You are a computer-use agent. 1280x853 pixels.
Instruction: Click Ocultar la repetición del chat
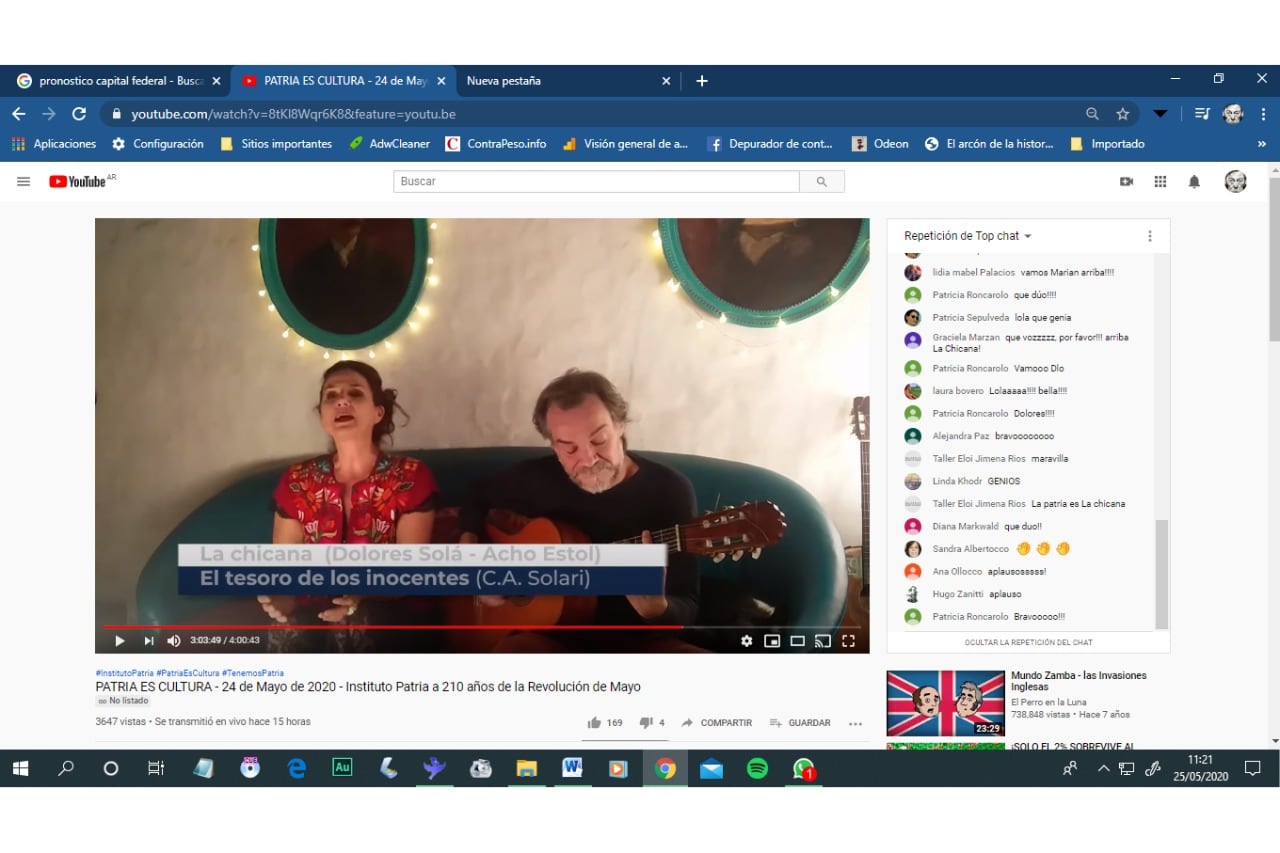[x=1028, y=642]
